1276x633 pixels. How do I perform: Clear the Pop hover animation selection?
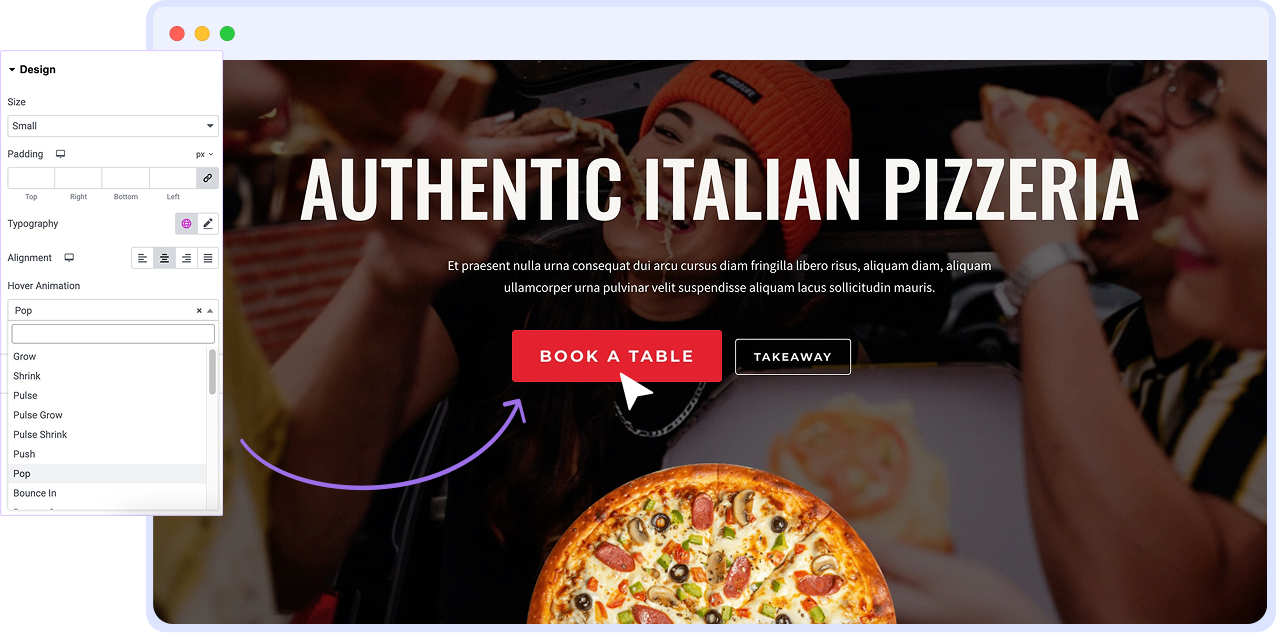pos(199,311)
